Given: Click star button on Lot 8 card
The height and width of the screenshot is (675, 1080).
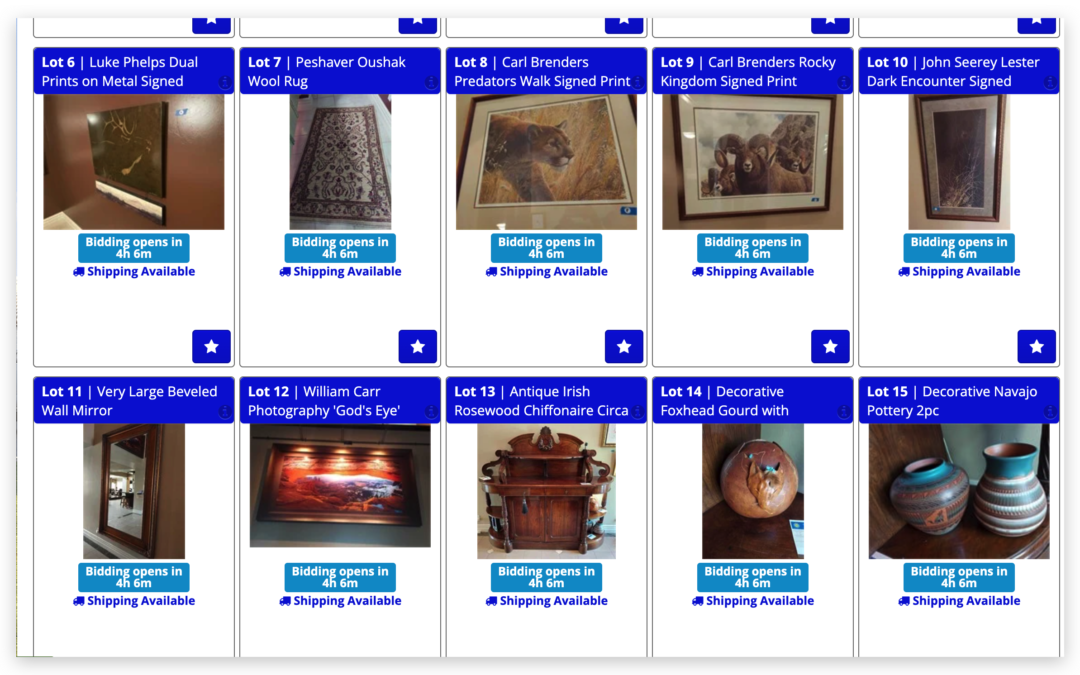Looking at the screenshot, I should pyautogui.click(x=624, y=346).
